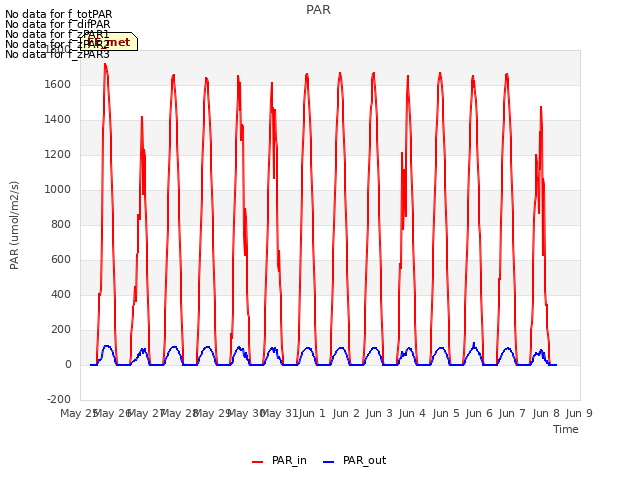Viewport: 640px width, 480px height.
Task: Click the 800 y-axis tick label
Action: [x=61, y=224]
